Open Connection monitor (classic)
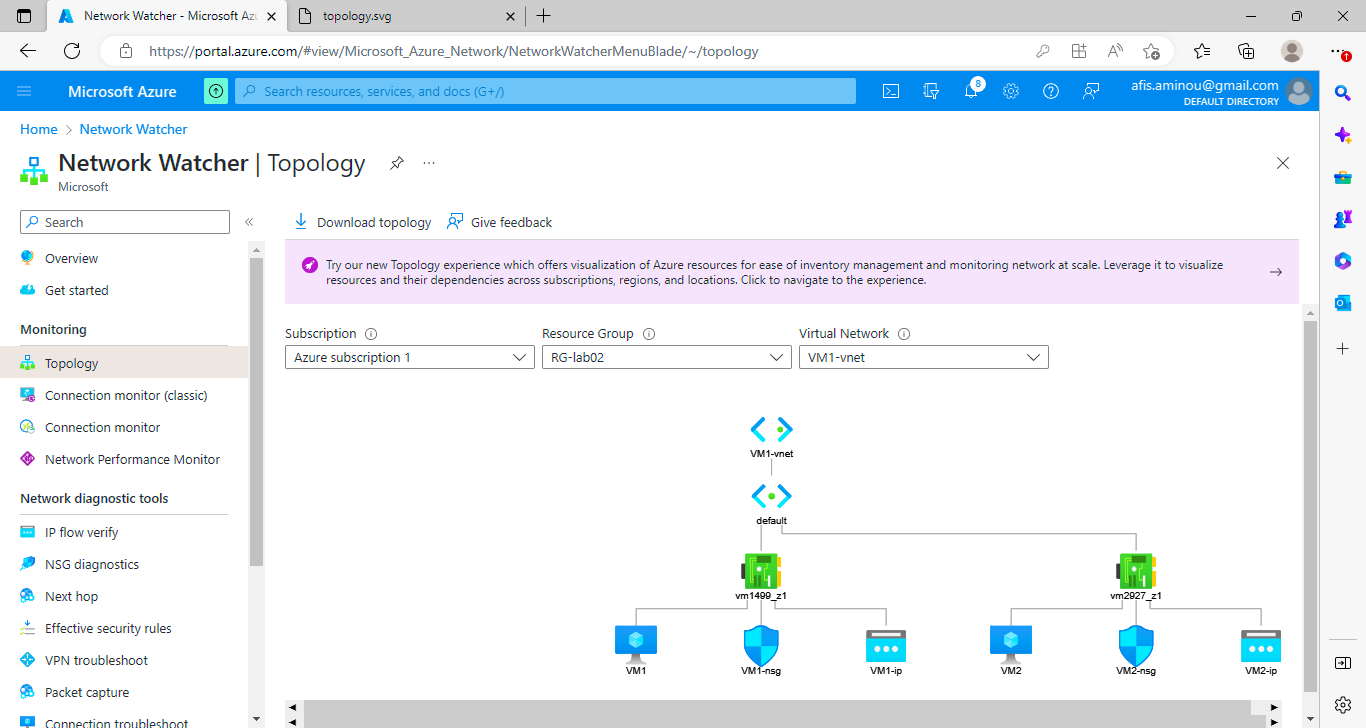 (126, 395)
